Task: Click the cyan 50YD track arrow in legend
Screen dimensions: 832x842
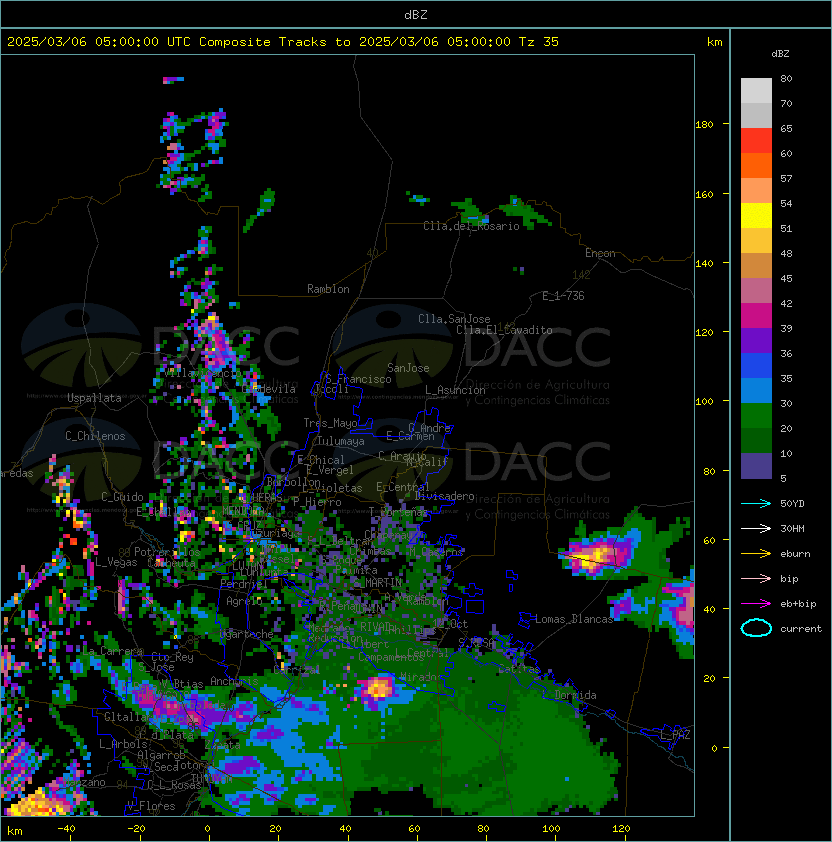Action: tap(756, 503)
